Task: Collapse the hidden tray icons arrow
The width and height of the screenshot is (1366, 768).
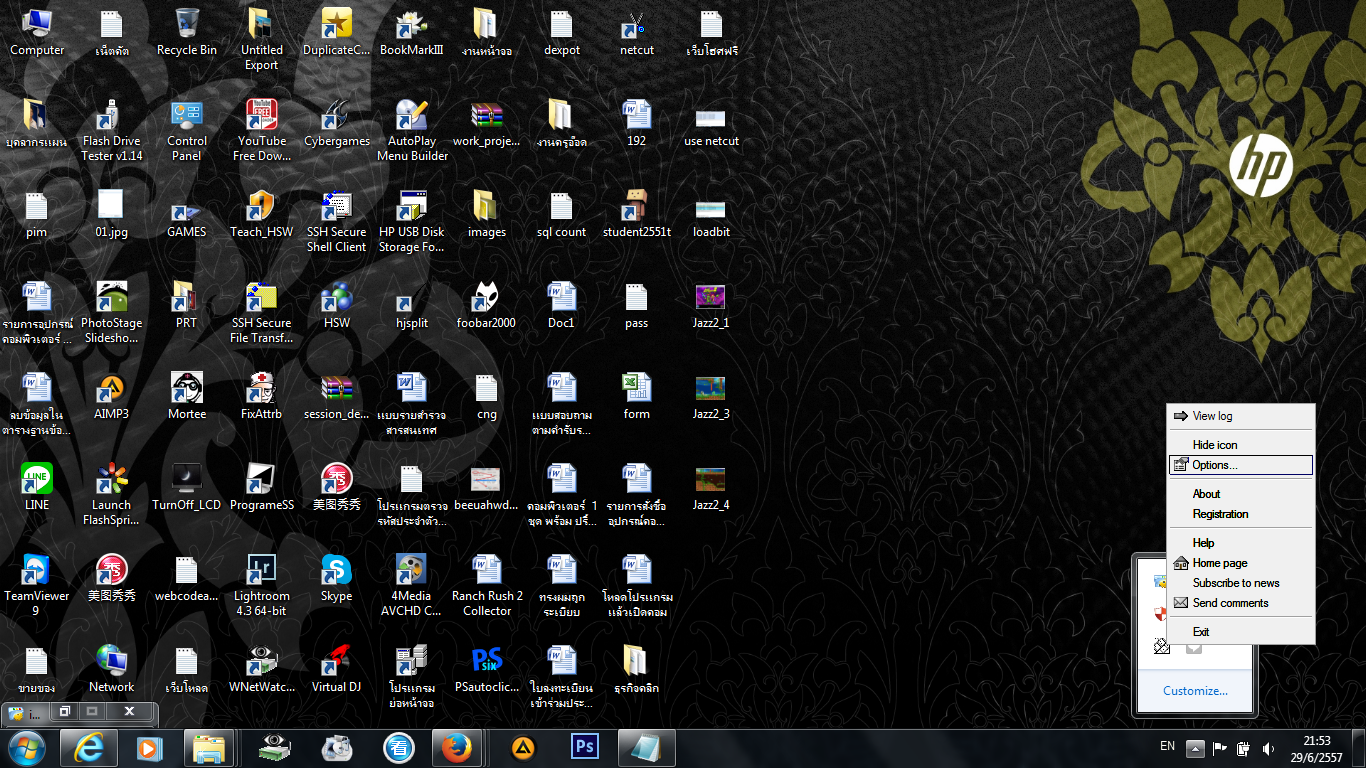Action: 1195,748
